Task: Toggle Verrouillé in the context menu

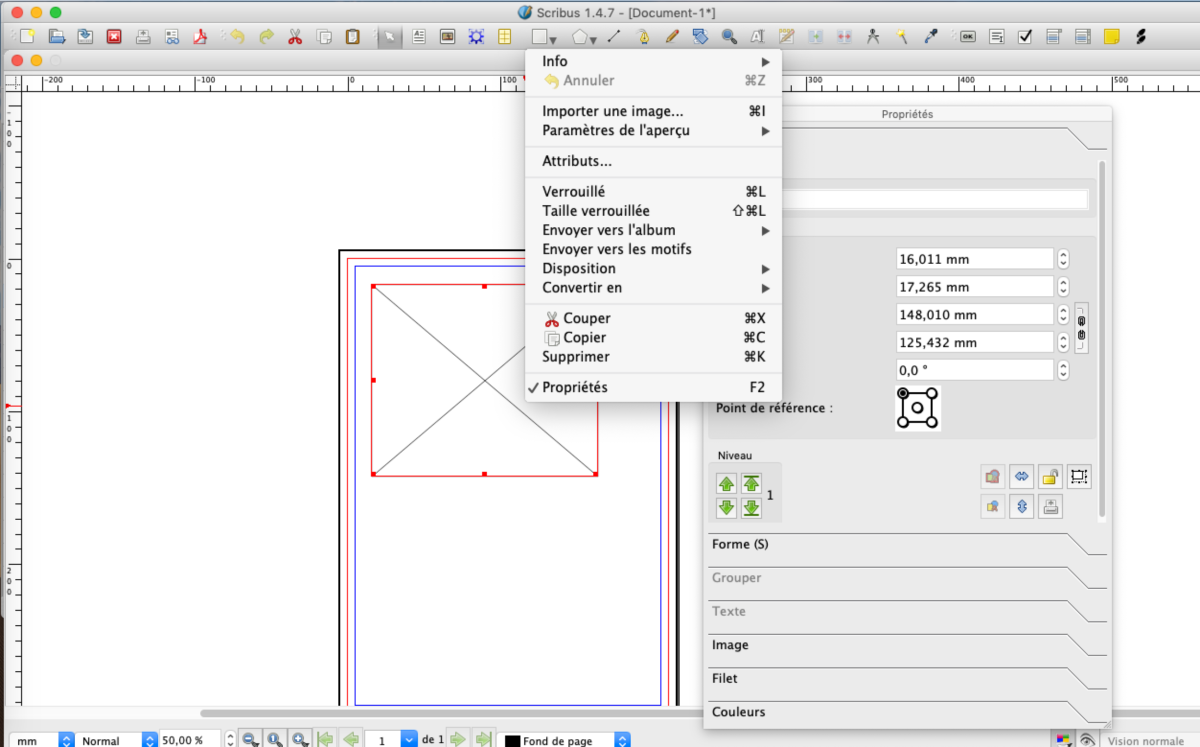Action: [573, 191]
